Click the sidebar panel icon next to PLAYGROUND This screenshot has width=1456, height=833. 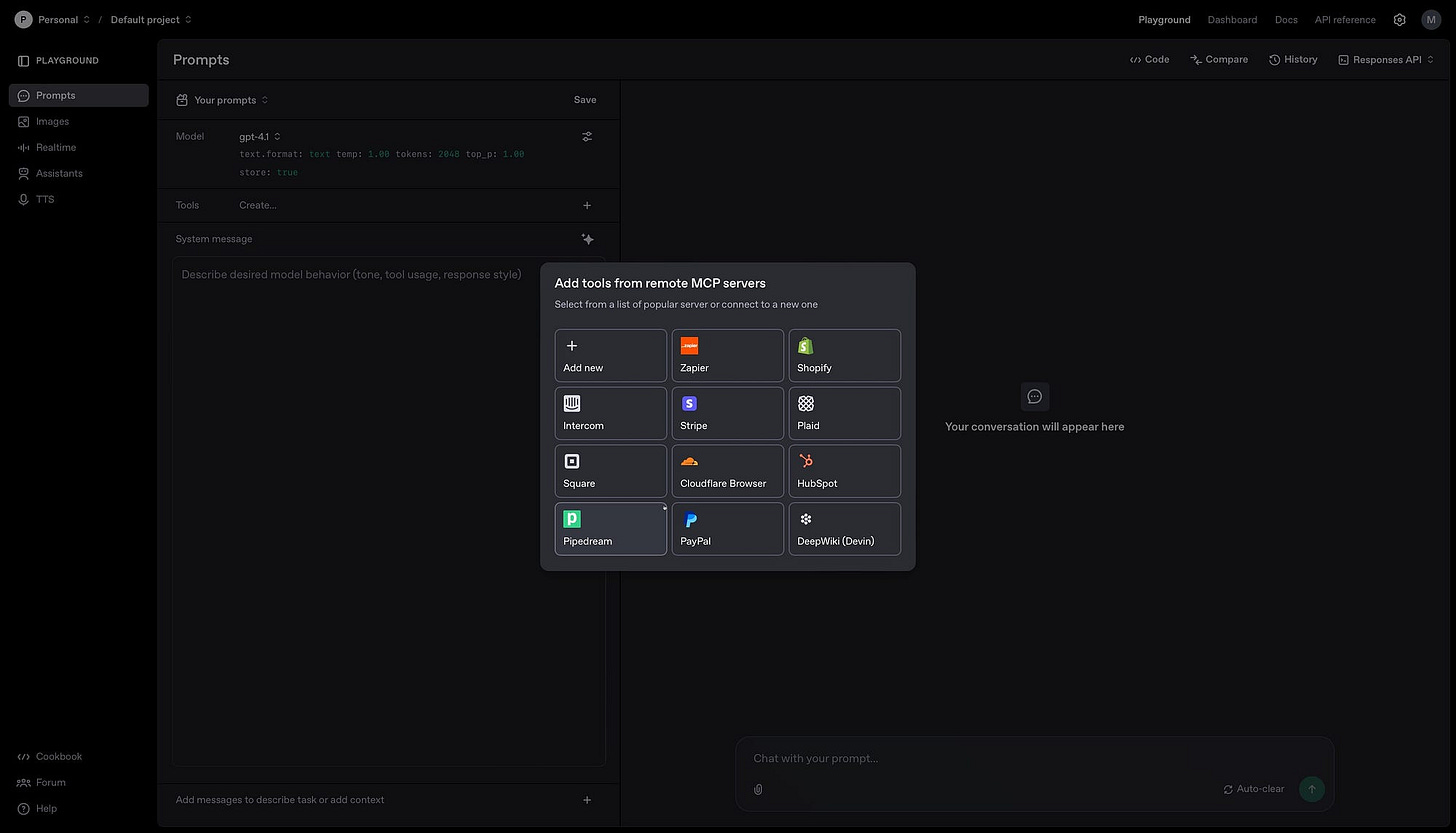click(23, 61)
